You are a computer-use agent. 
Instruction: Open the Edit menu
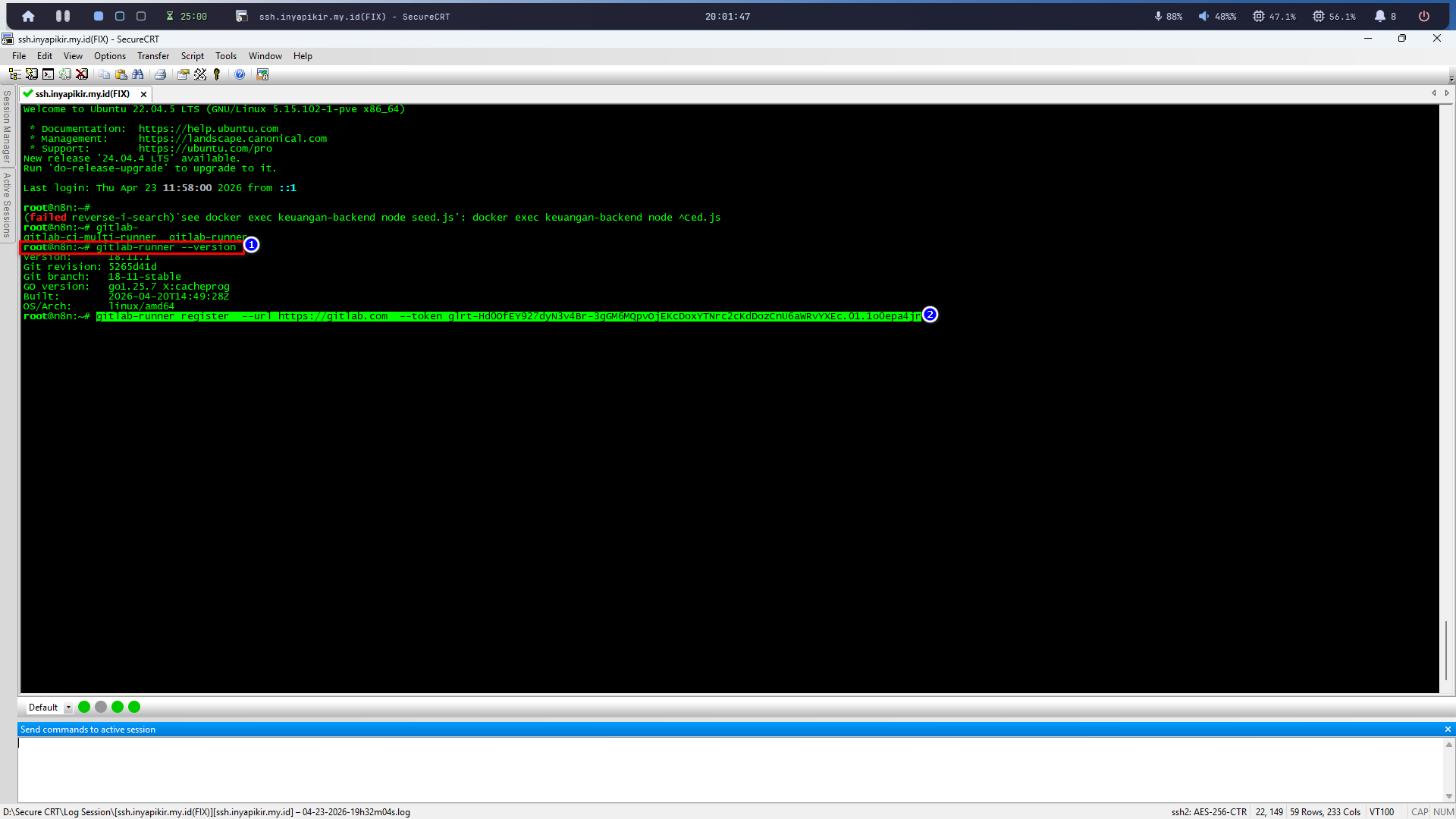[45, 56]
